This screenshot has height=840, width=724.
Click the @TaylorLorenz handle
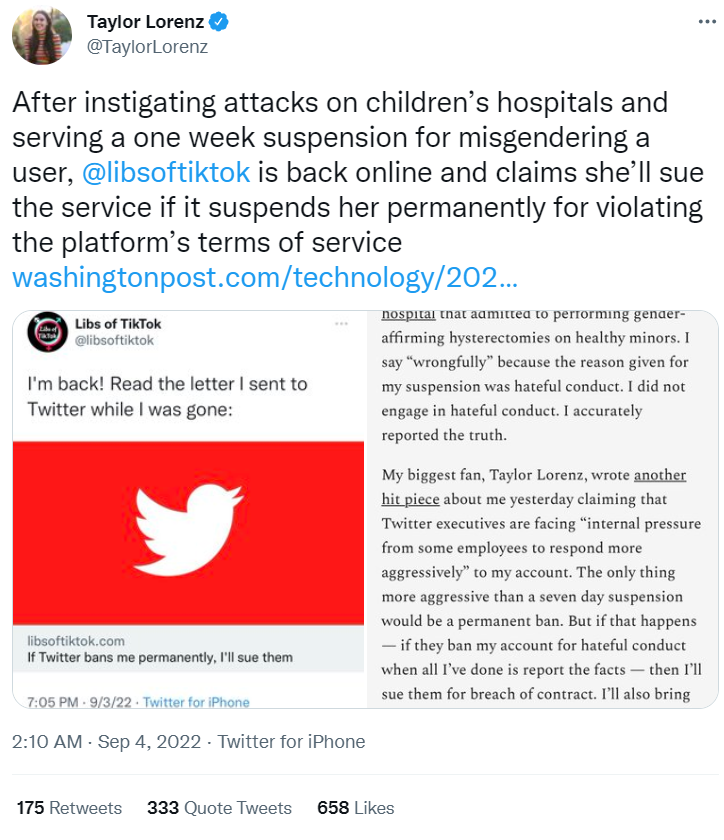tap(147, 47)
